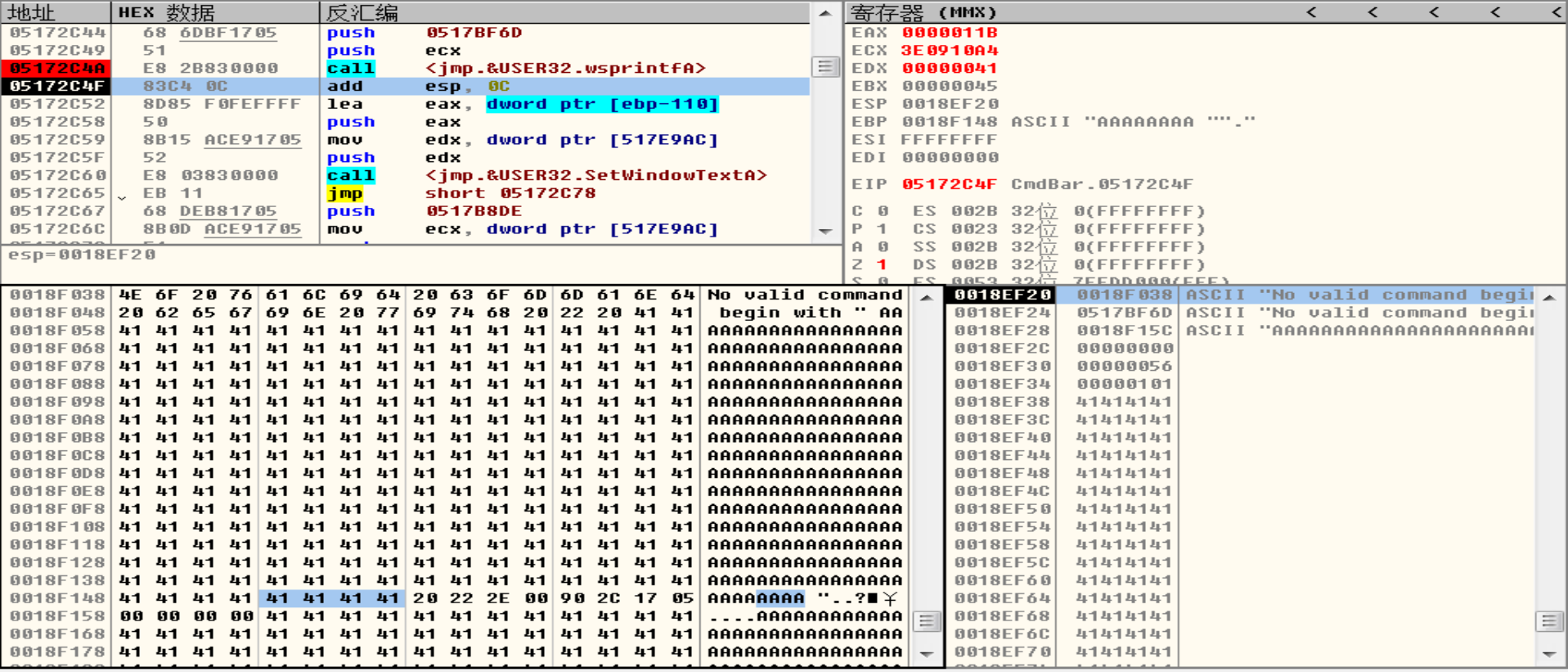Click hex dump pane scroll up arrow

pyautogui.click(x=926, y=298)
